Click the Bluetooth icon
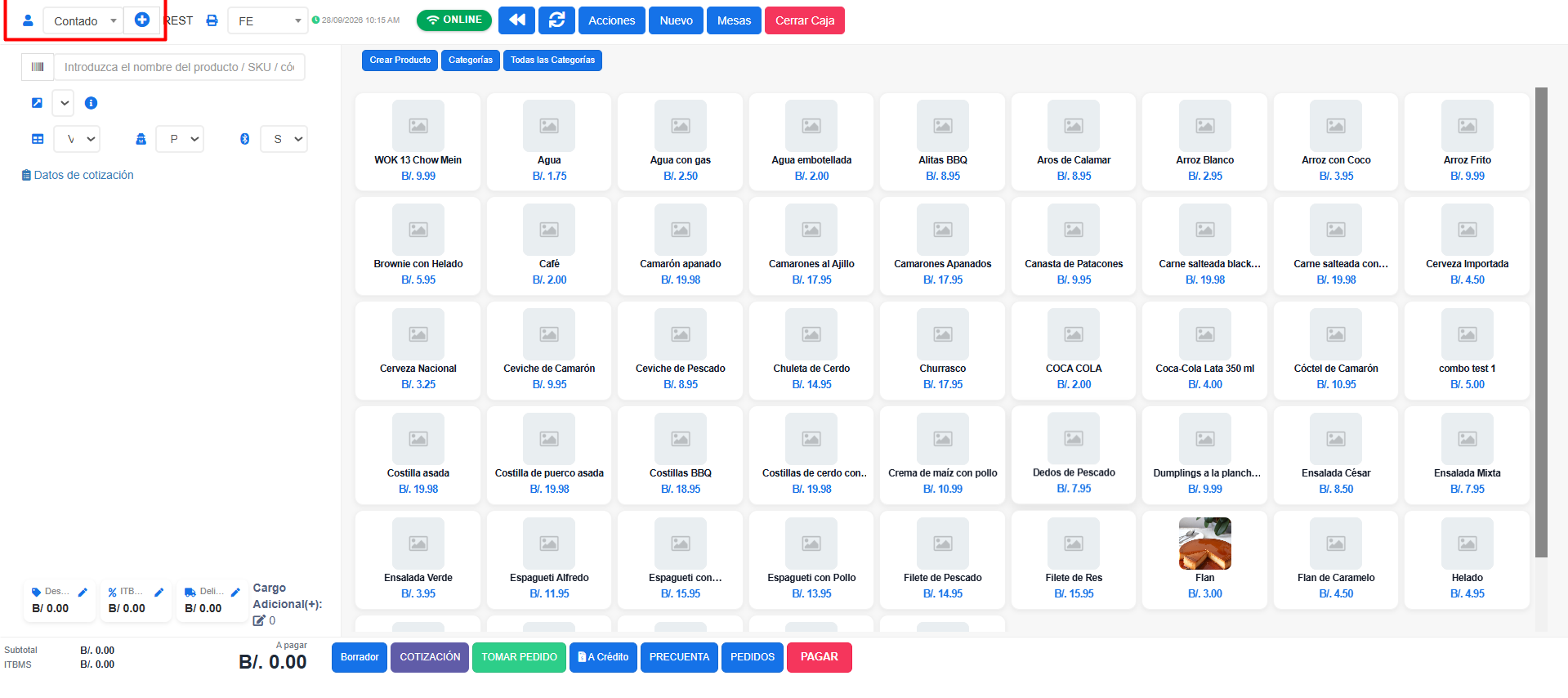The width and height of the screenshot is (1568, 698). click(244, 139)
